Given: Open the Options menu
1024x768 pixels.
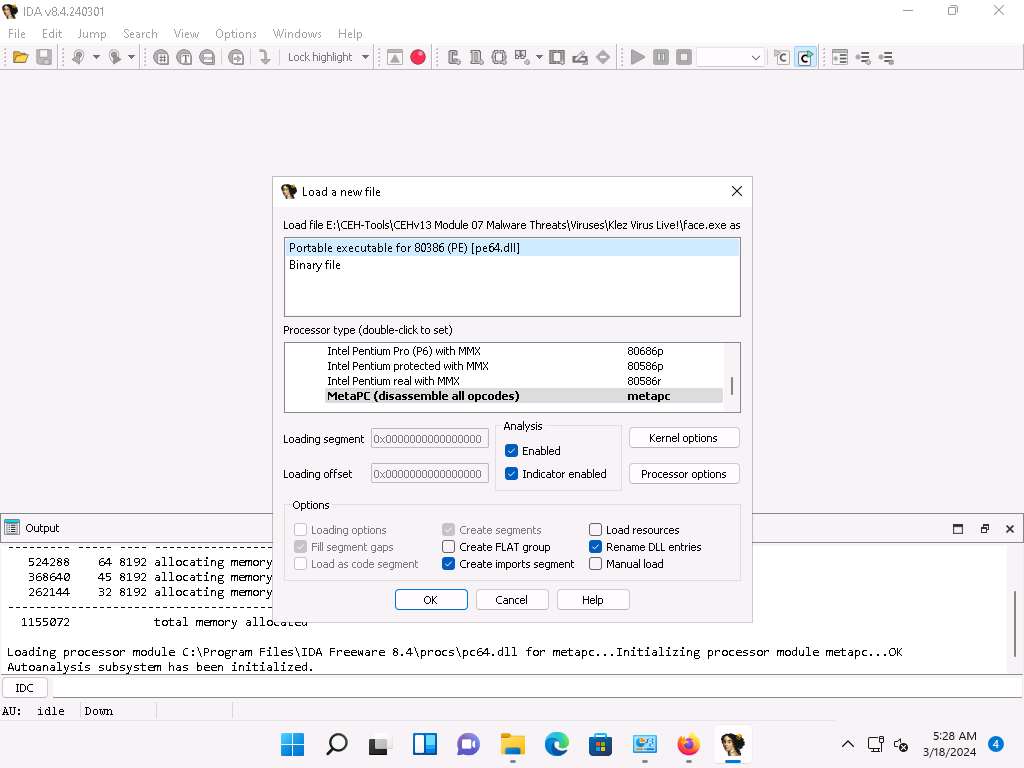Looking at the screenshot, I should point(236,33).
